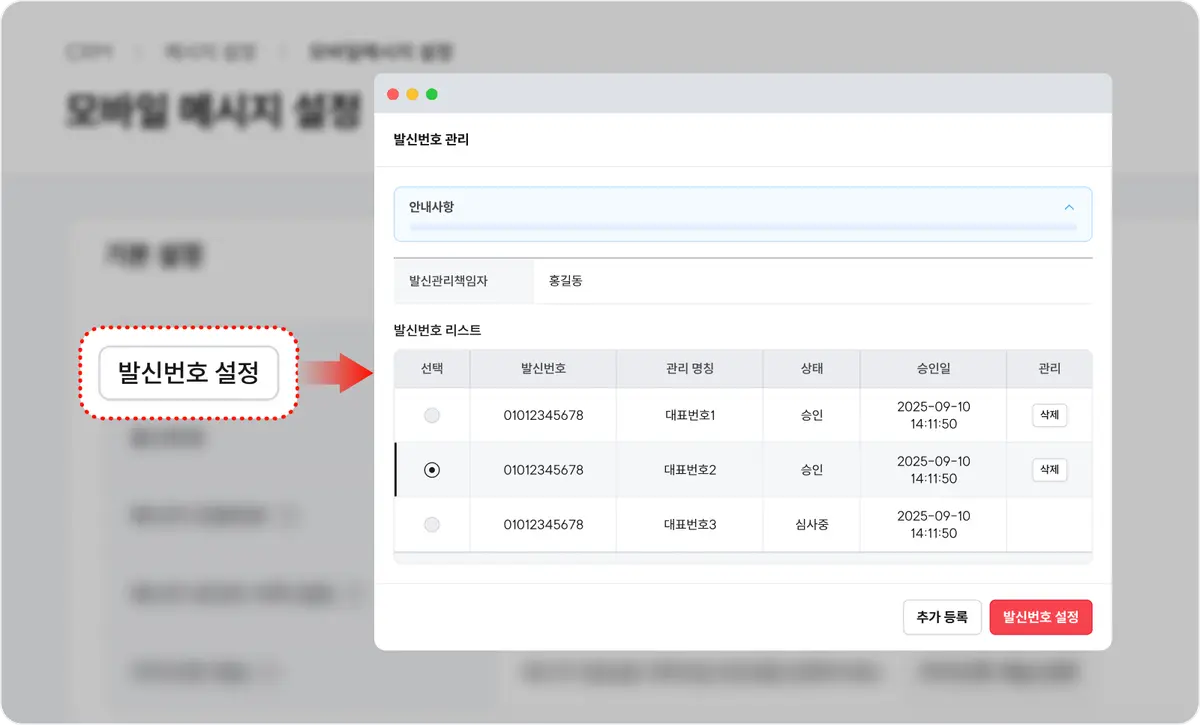Click the red close window dot

pos(393,94)
